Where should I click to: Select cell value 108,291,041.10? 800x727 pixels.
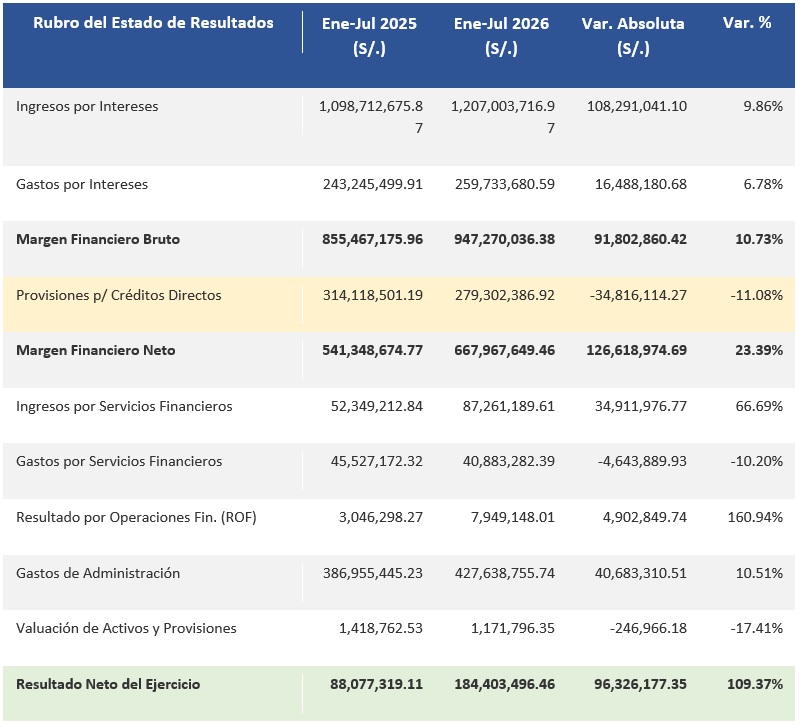[637, 106]
